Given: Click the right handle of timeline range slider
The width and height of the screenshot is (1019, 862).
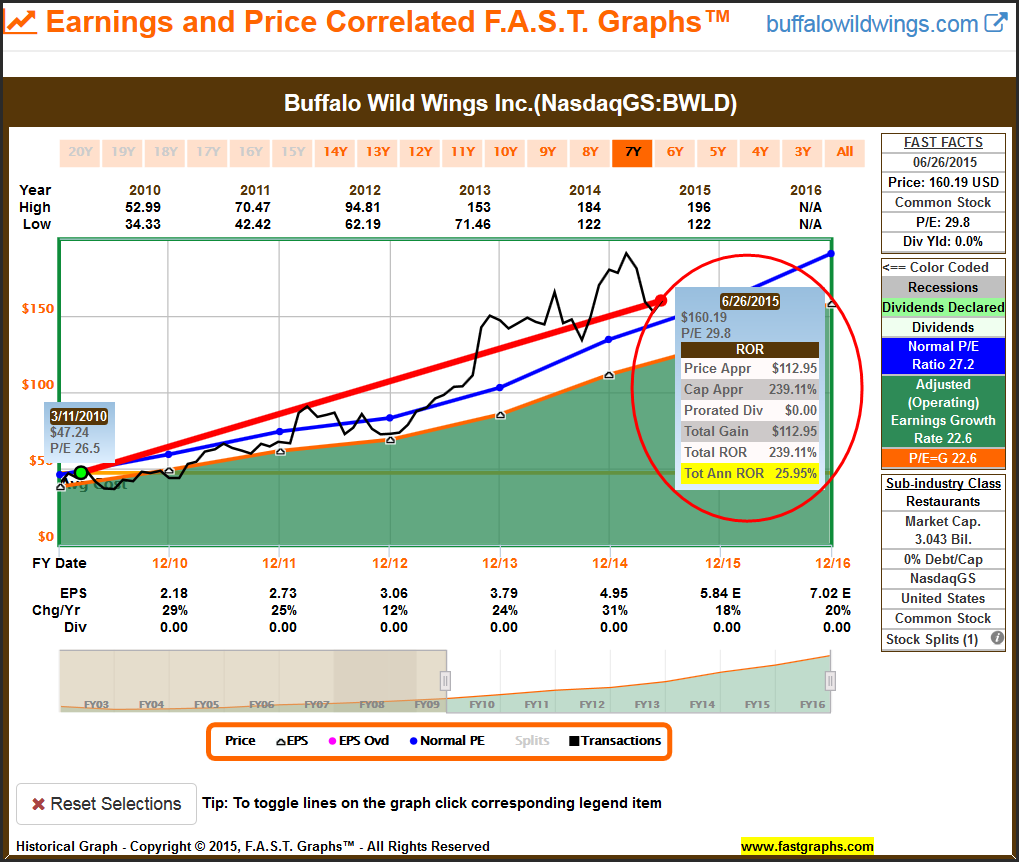Looking at the screenshot, I should (829, 681).
